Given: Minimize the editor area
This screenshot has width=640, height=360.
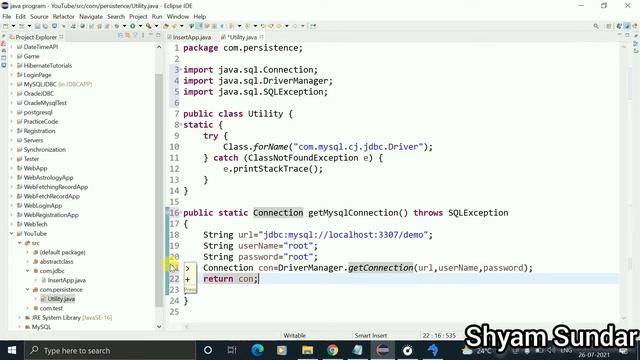Looking at the screenshot, I should click(x=619, y=35).
